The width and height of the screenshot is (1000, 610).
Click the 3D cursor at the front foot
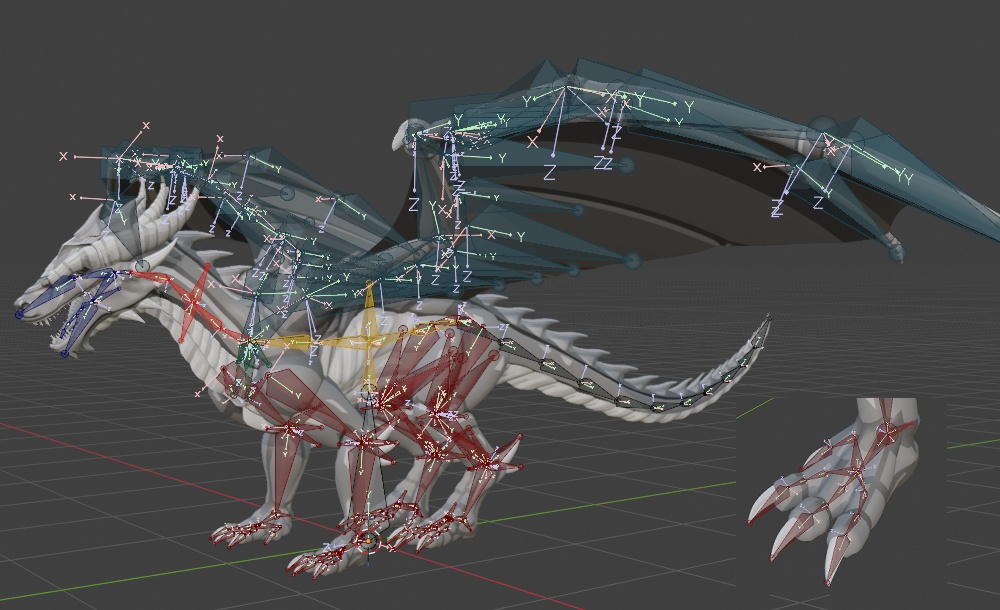pyautogui.click(x=369, y=540)
